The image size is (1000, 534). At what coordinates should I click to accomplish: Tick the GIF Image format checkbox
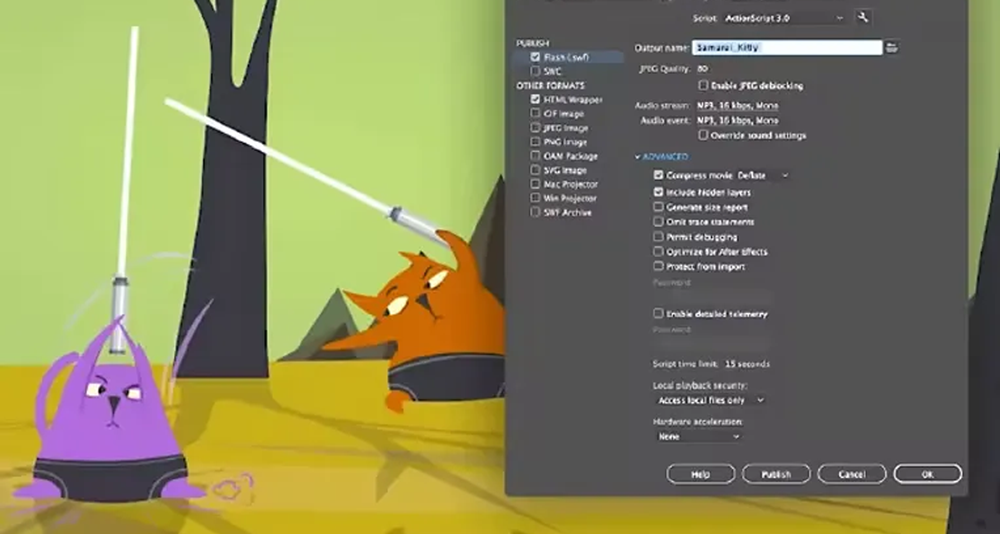536,114
